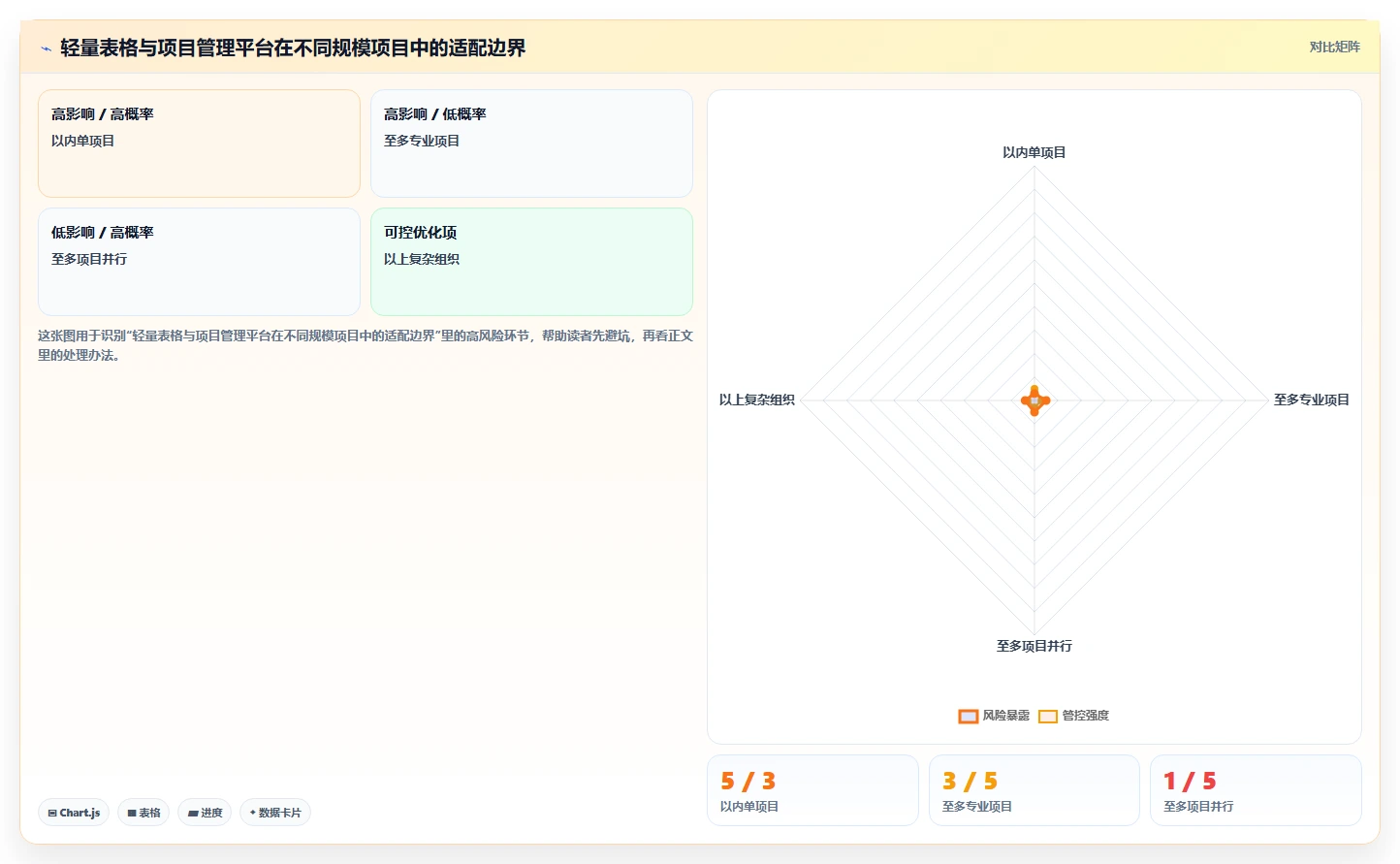Viewport: 1400px width, 864px height.
Task: Click the header icon beside the title
Action: click(46, 48)
